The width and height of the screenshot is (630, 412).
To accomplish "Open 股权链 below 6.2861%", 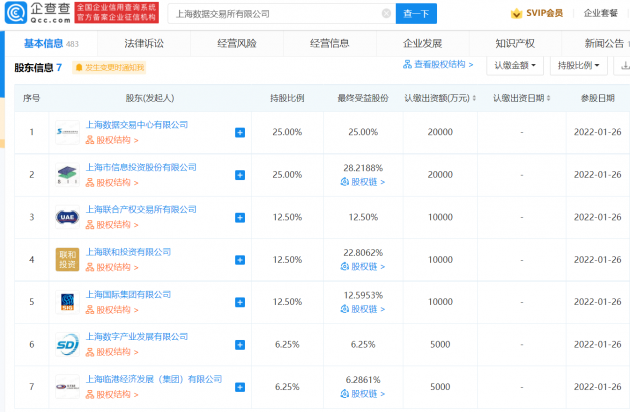I will tap(363, 394).
